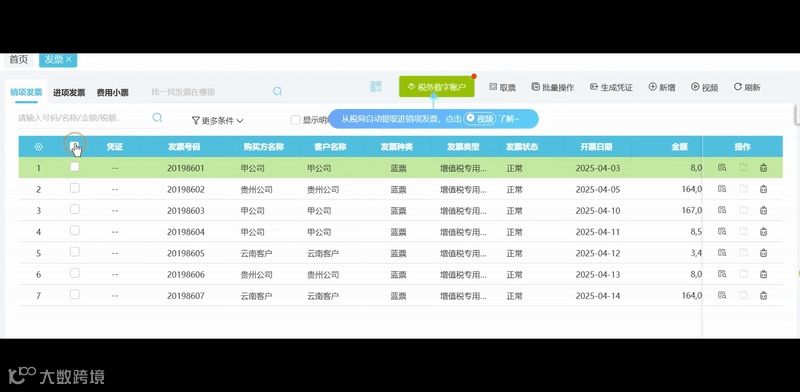The width and height of the screenshot is (800, 392).
Task: Close the 发票 tab with its X
Action: (x=68, y=59)
